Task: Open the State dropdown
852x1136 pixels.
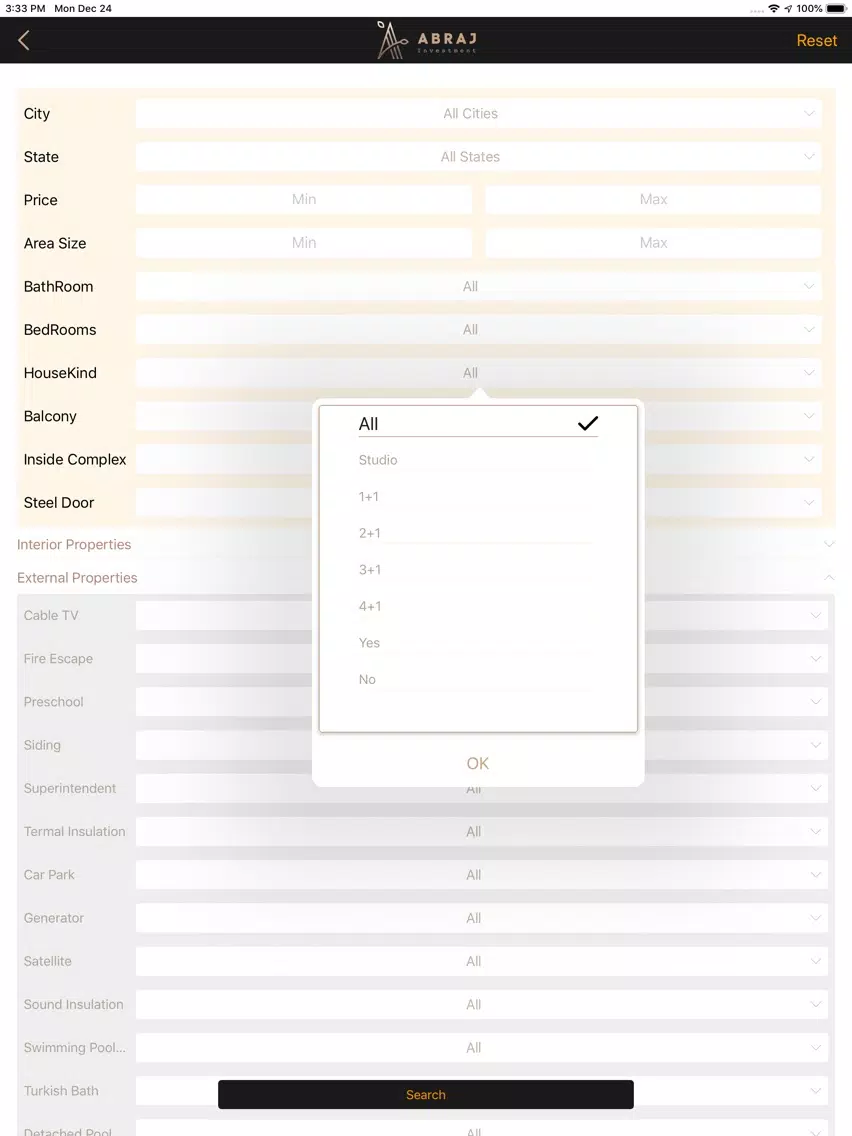Action: (478, 156)
